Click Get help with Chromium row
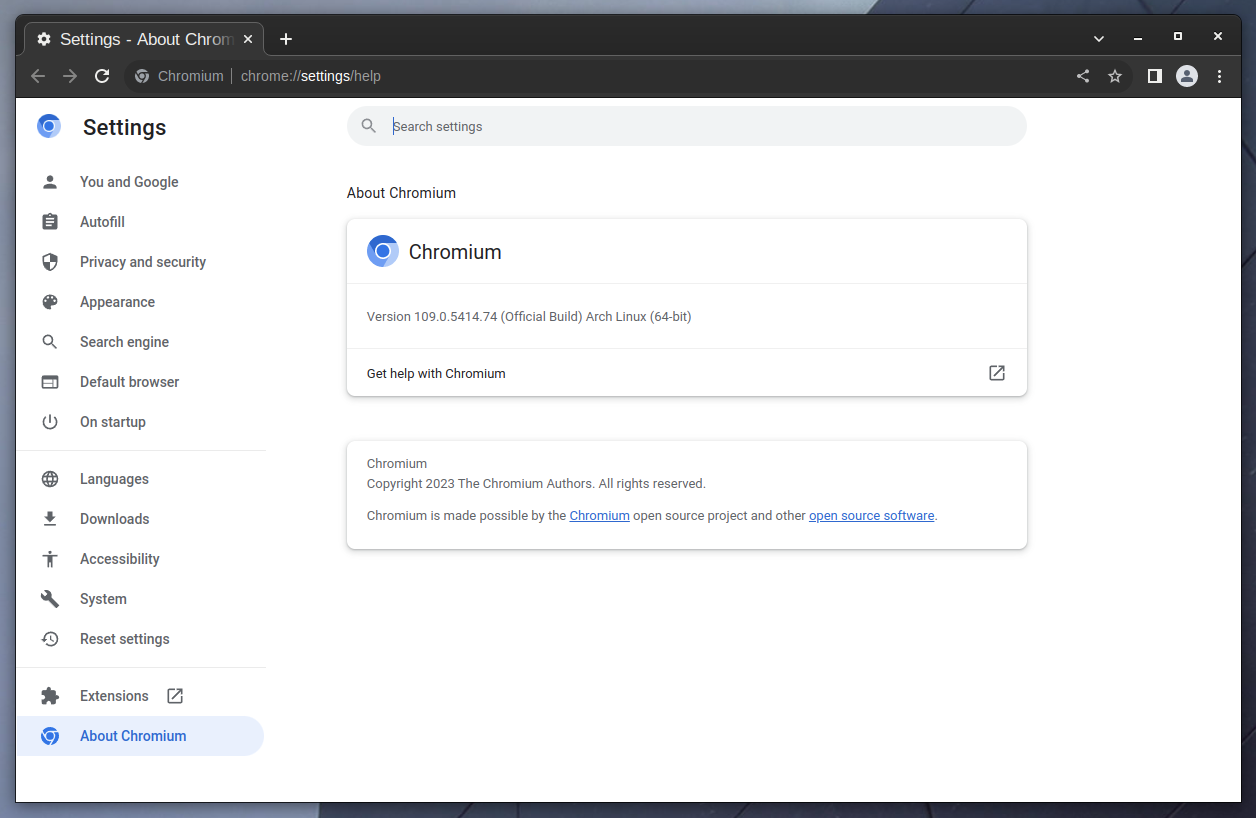Viewport: 1256px width, 818px height. [x=687, y=373]
